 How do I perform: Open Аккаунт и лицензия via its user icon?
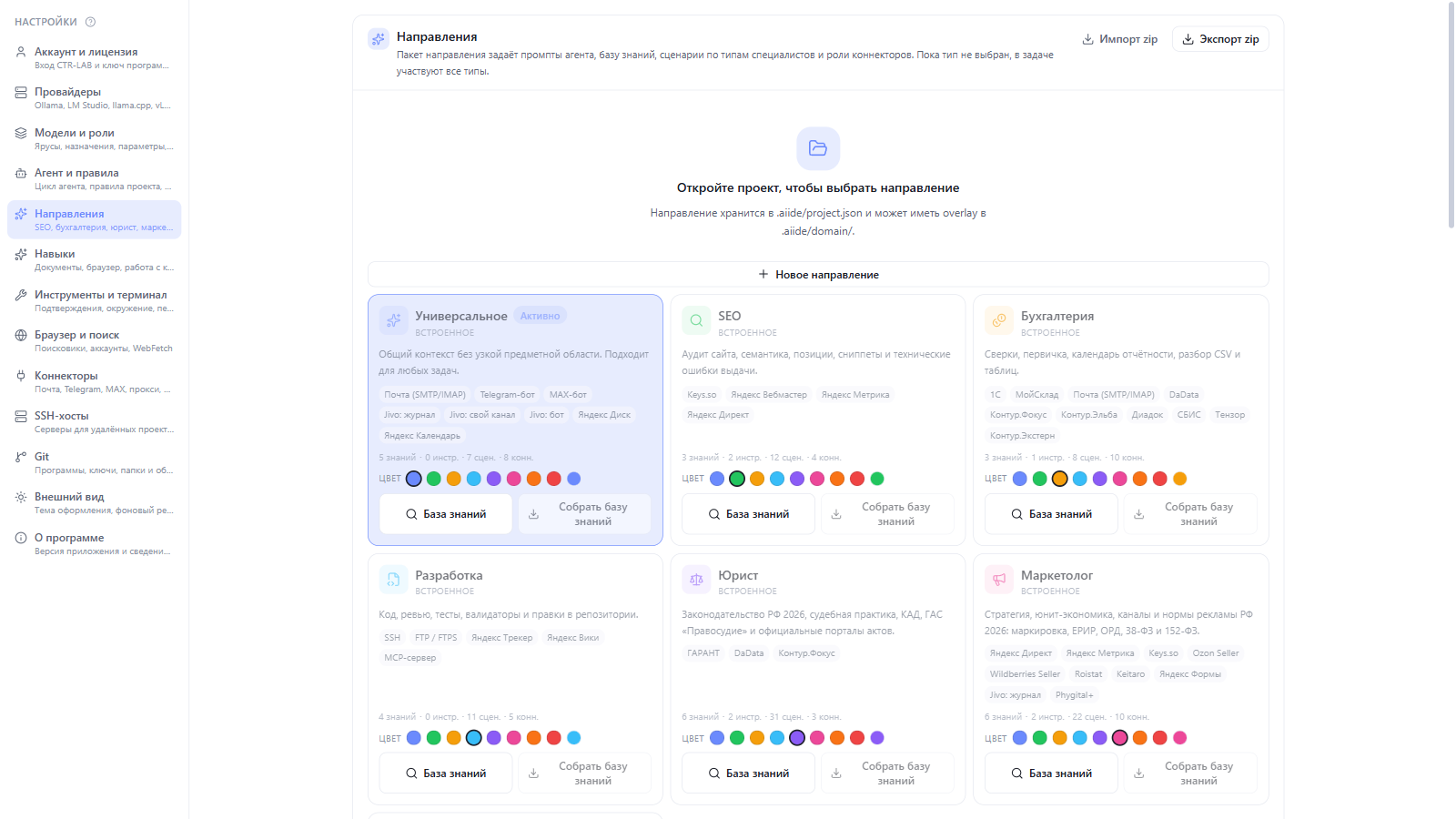click(x=21, y=52)
